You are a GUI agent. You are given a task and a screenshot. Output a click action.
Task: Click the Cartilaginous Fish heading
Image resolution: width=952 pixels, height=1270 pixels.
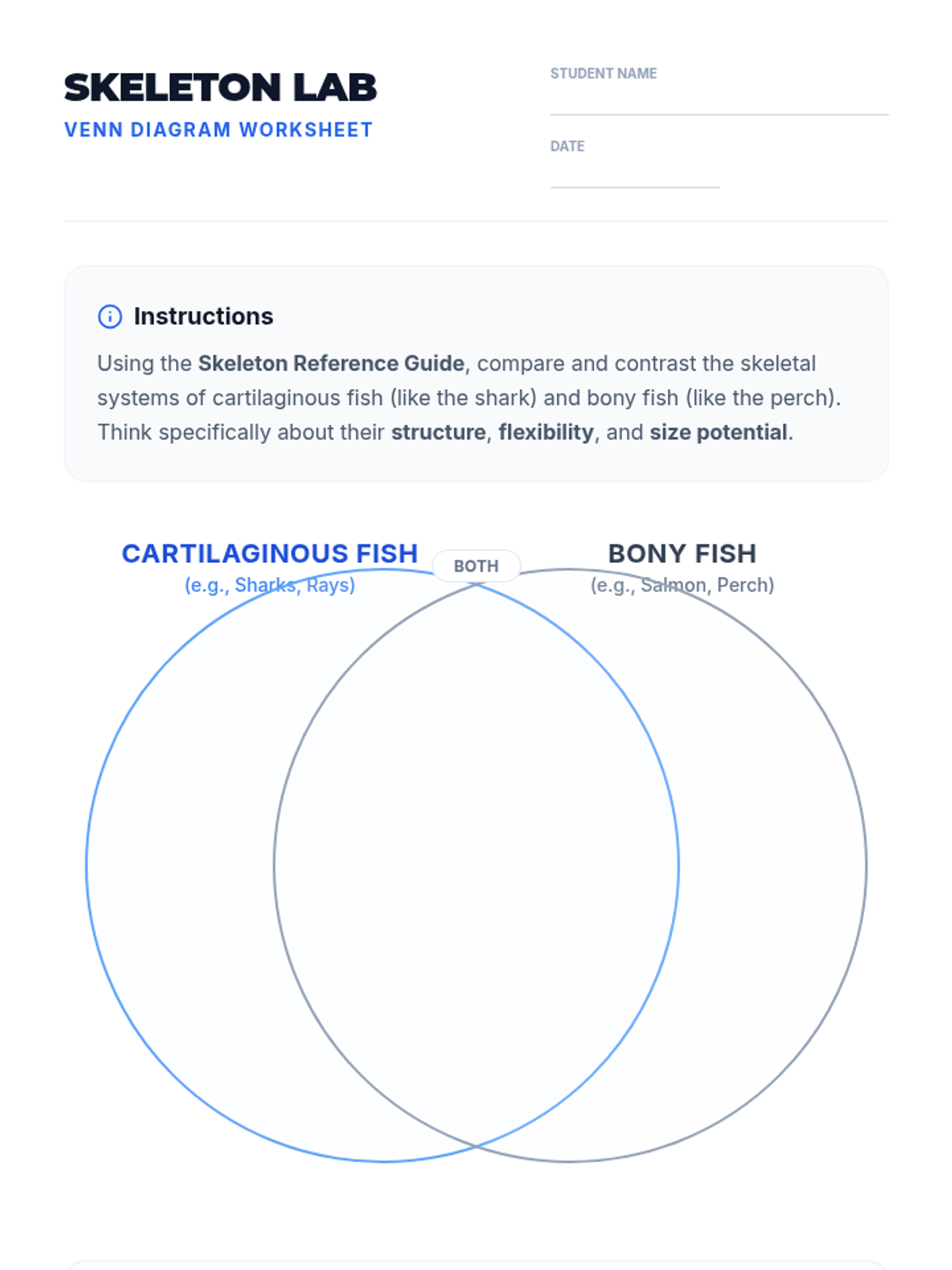pos(270,553)
